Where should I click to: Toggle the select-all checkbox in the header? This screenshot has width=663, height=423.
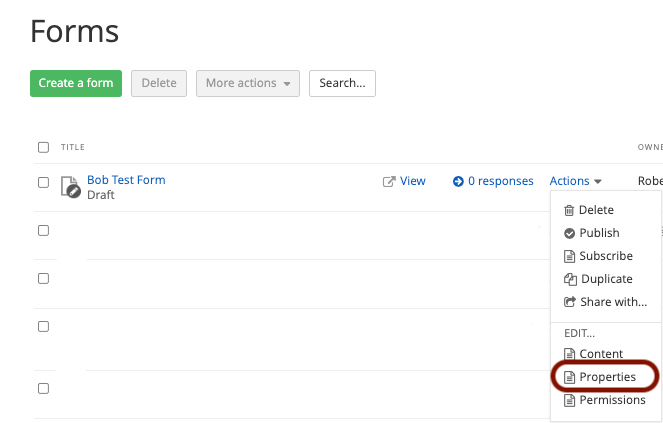point(44,147)
